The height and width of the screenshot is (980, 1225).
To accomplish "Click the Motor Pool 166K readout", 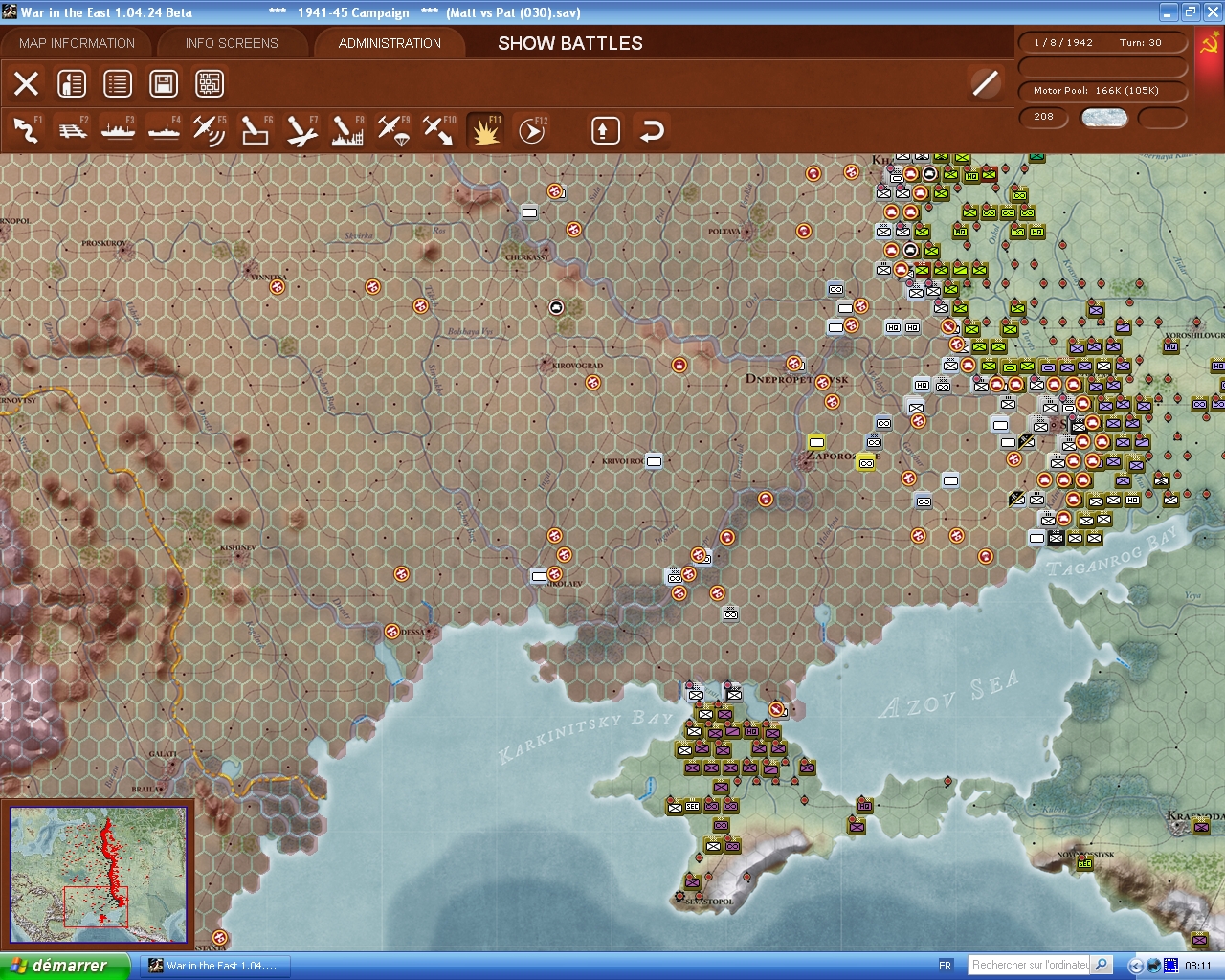I will 1102,91.
